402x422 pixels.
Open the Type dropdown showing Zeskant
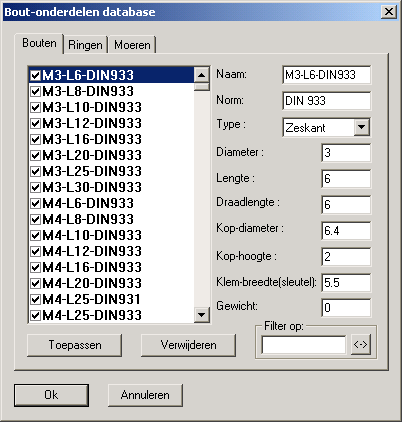(x=362, y=127)
